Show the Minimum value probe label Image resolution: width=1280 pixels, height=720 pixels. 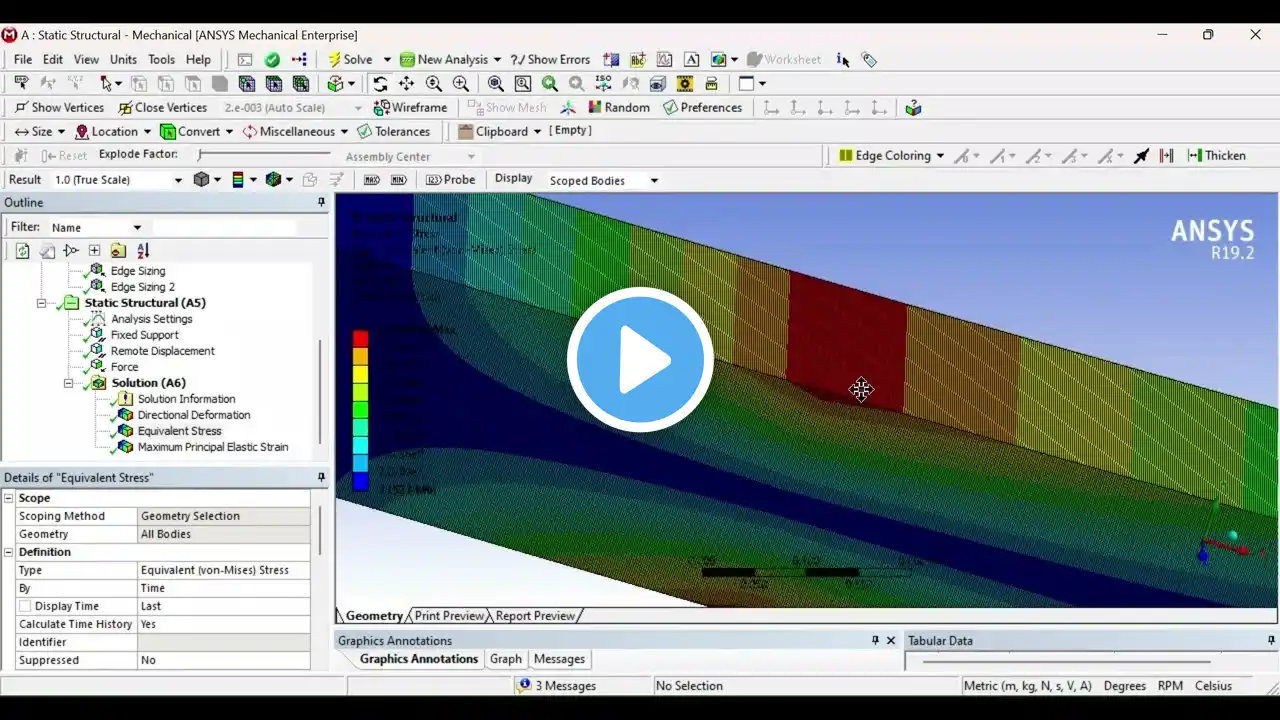[398, 180]
